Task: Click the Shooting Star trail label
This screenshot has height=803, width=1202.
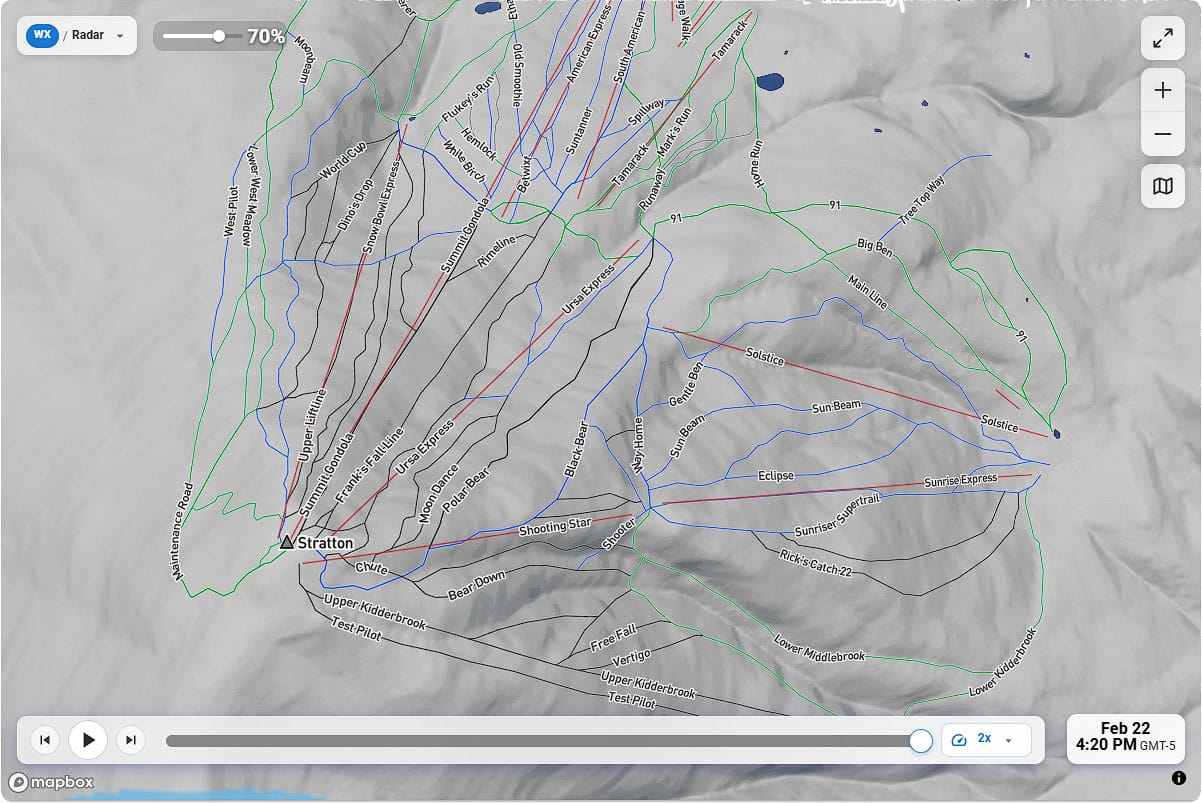Action: click(x=555, y=527)
